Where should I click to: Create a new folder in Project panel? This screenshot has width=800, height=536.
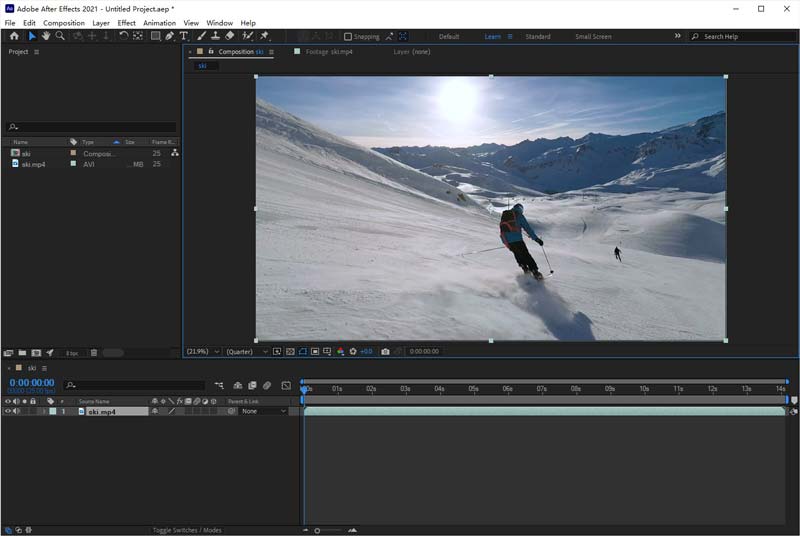[x=22, y=353]
